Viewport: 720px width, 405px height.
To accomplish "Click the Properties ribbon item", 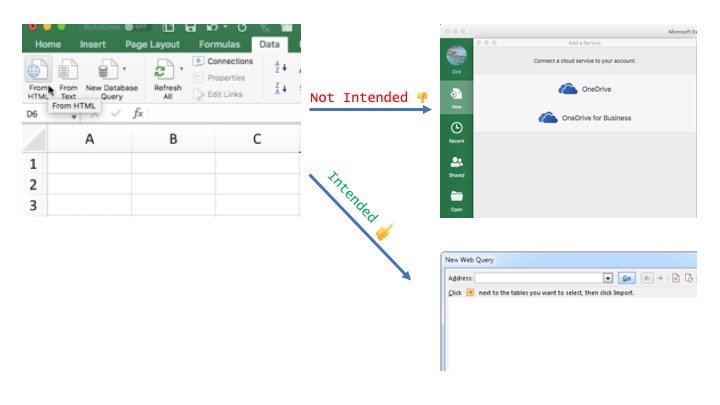I will pos(219,78).
